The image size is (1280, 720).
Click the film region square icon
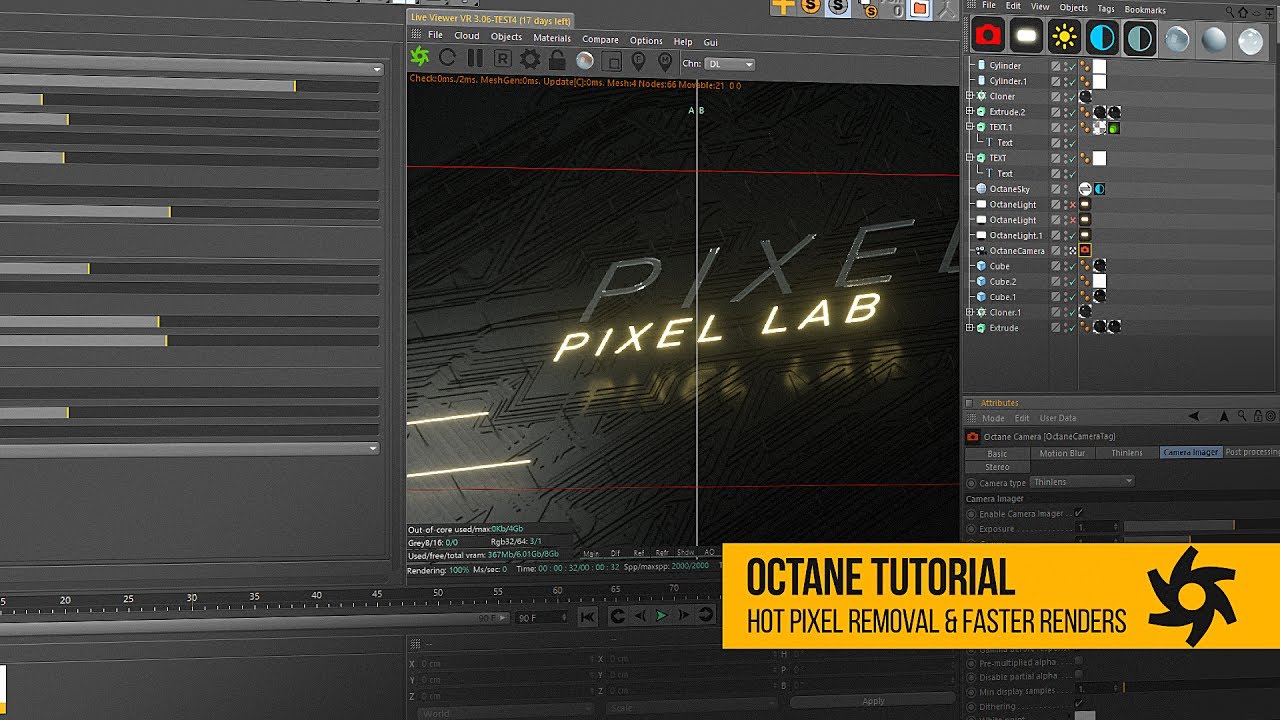tap(612, 62)
